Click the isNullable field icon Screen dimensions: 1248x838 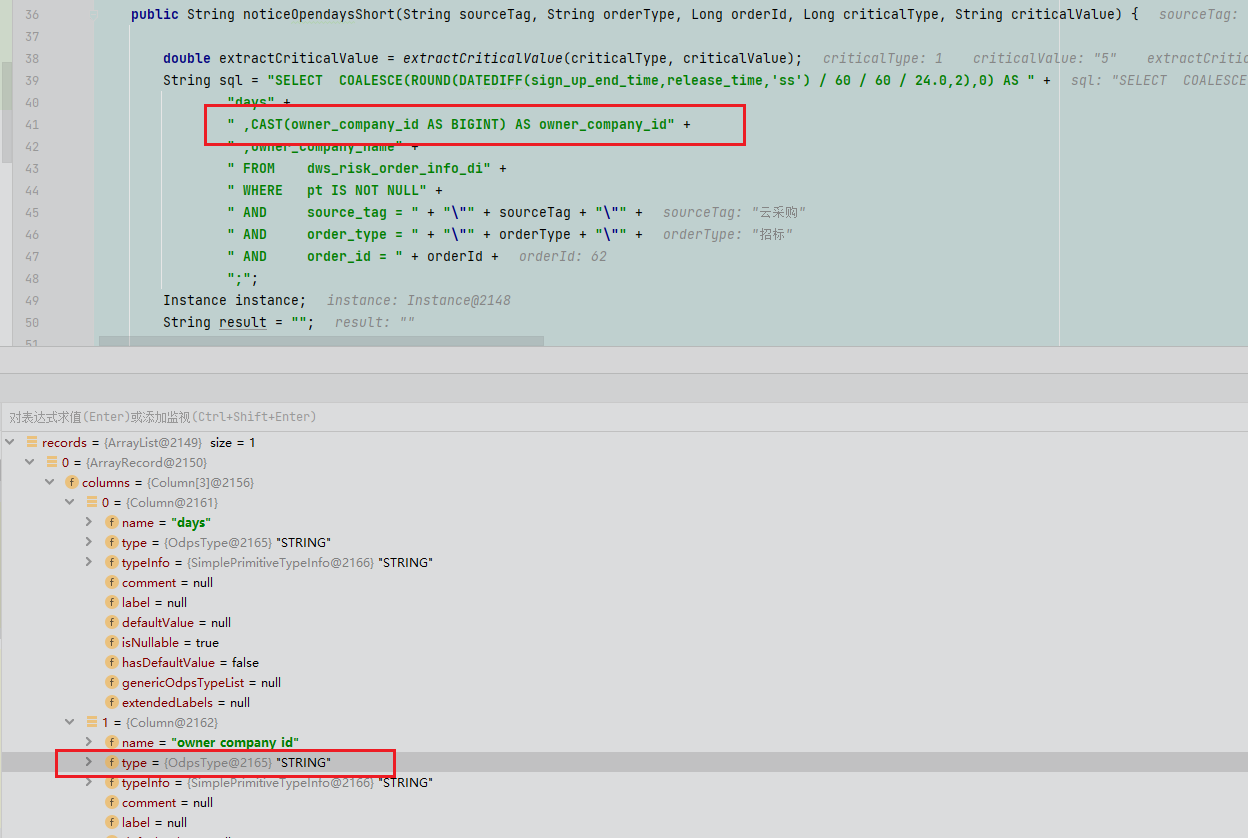pos(112,642)
